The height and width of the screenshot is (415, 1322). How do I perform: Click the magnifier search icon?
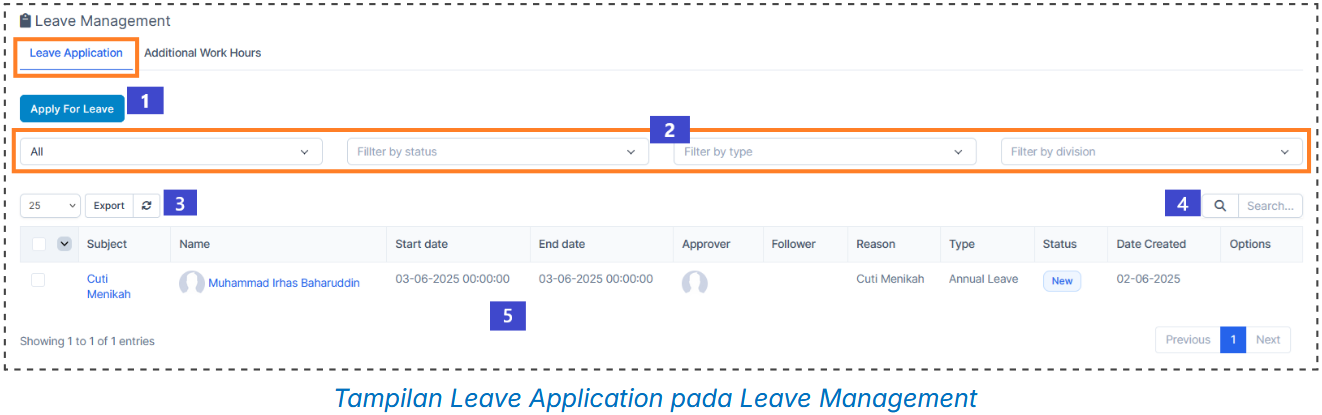tap(1220, 206)
